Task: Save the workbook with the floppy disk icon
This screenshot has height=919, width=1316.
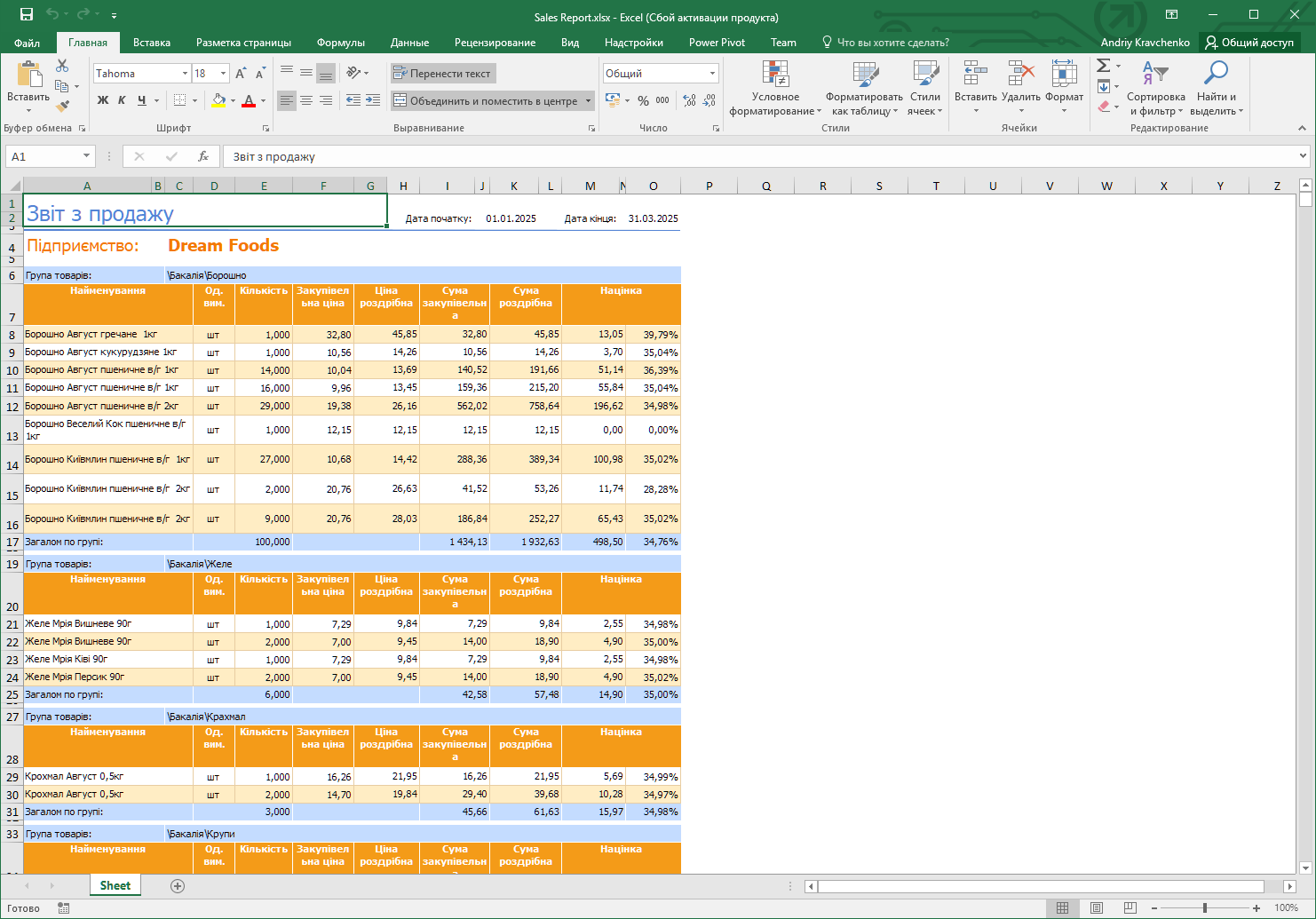Action: tap(27, 14)
